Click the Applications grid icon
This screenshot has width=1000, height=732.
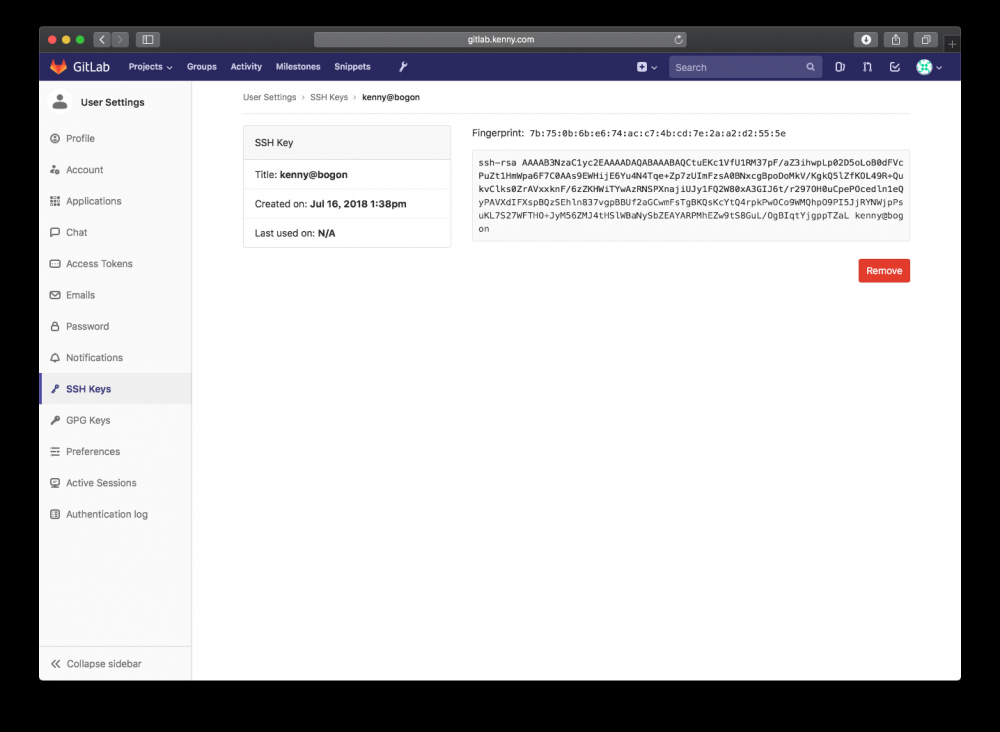pyautogui.click(x=55, y=201)
